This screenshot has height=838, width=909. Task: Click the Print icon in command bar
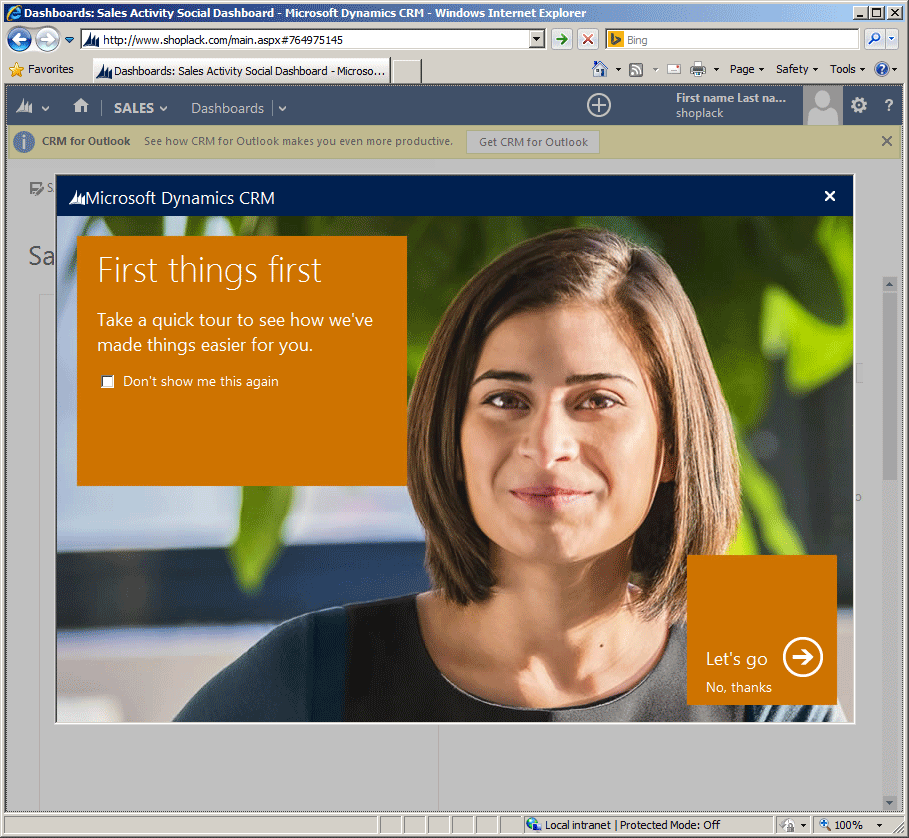pos(698,70)
